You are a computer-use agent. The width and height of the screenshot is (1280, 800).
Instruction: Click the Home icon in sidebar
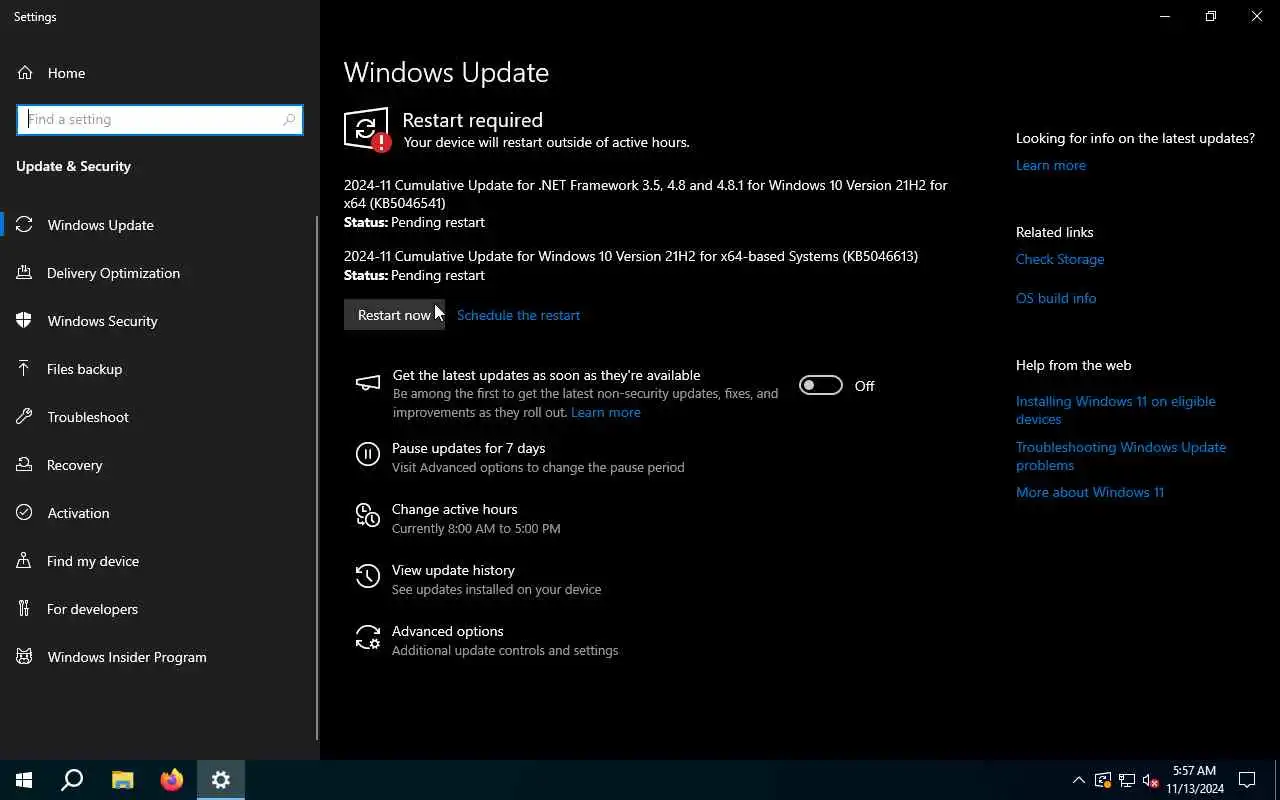click(x=25, y=73)
